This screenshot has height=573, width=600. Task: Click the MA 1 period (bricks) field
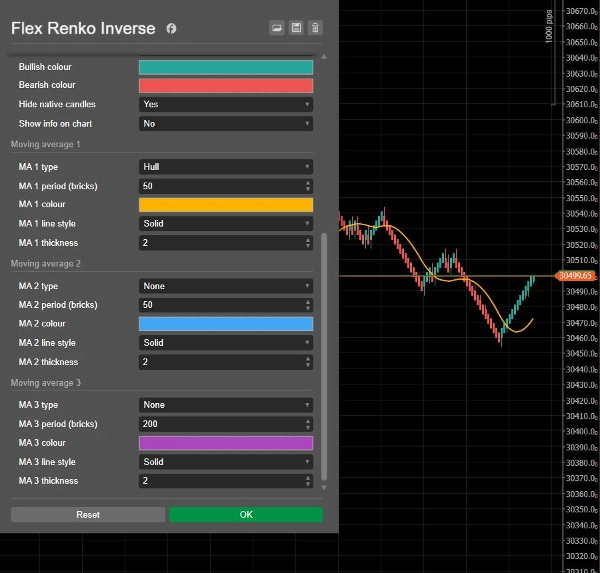coord(226,186)
